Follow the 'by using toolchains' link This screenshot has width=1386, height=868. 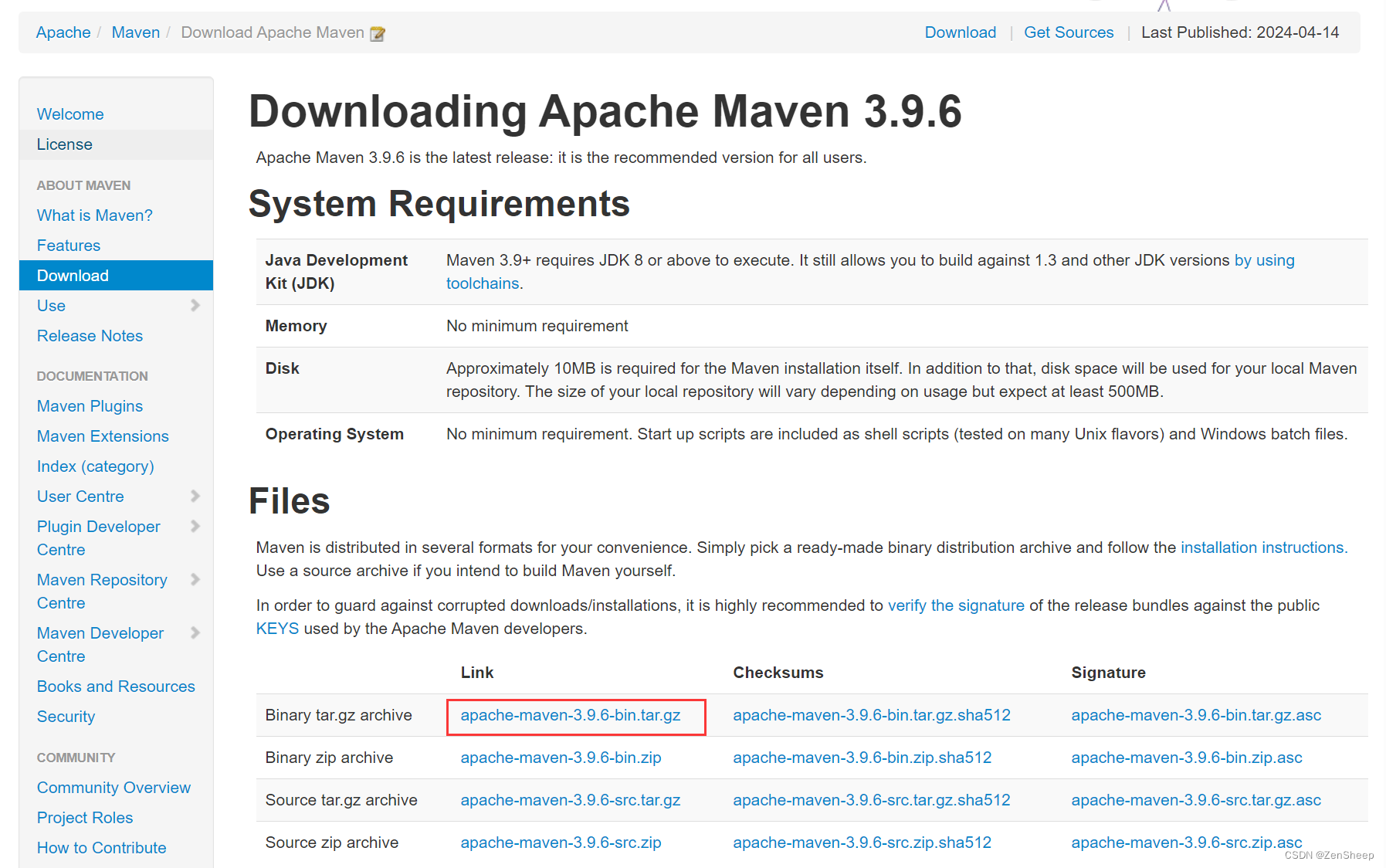(x=1264, y=260)
